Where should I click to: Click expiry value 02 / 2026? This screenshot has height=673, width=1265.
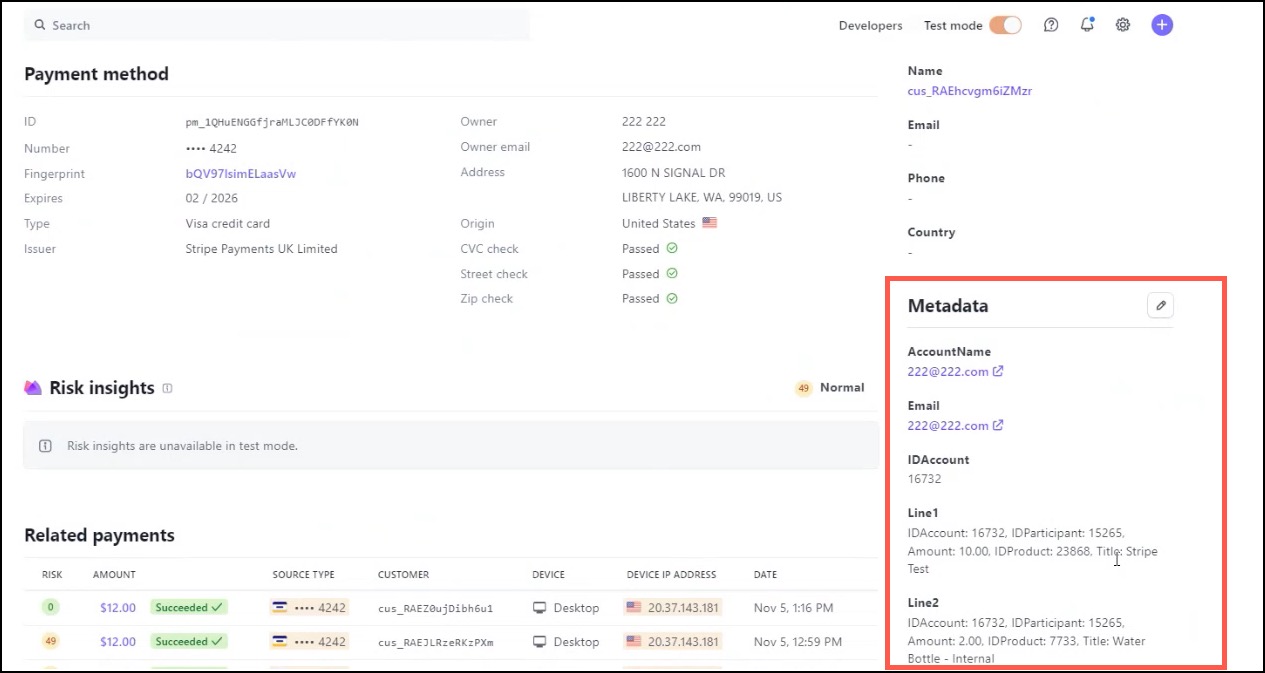pos(212,199)
